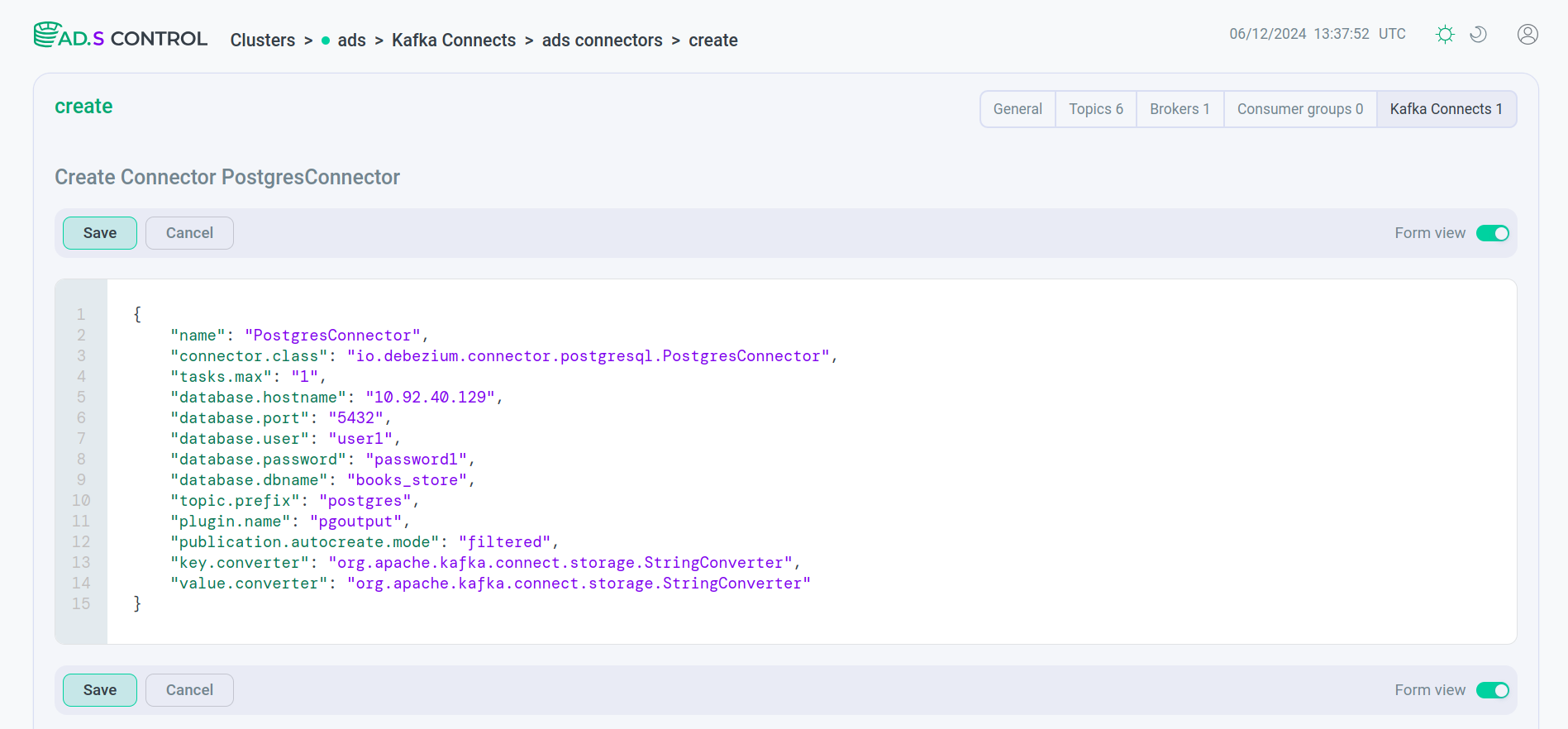Click the "postgres" topic prefix value
Image resolution: width=1568 pixels, height=729 pixels.
tap(365, 501)
